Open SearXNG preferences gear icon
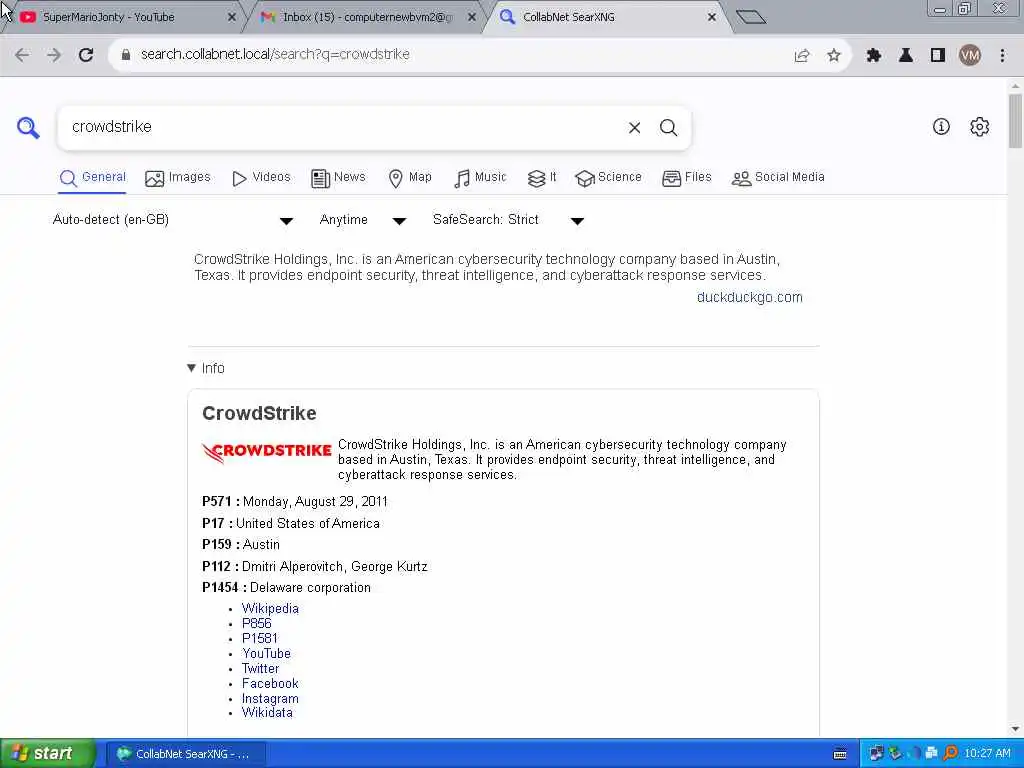 click(979, 127)
